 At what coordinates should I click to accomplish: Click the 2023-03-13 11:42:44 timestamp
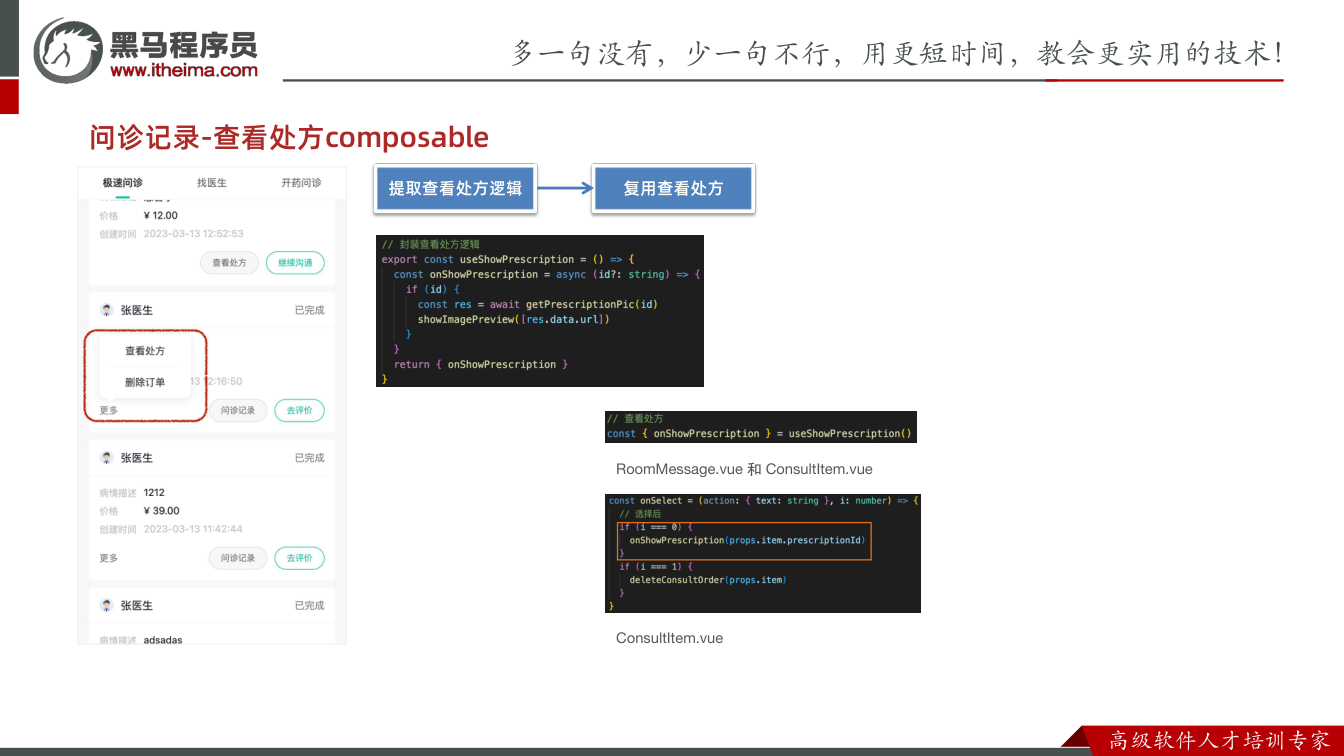(193, 529)
